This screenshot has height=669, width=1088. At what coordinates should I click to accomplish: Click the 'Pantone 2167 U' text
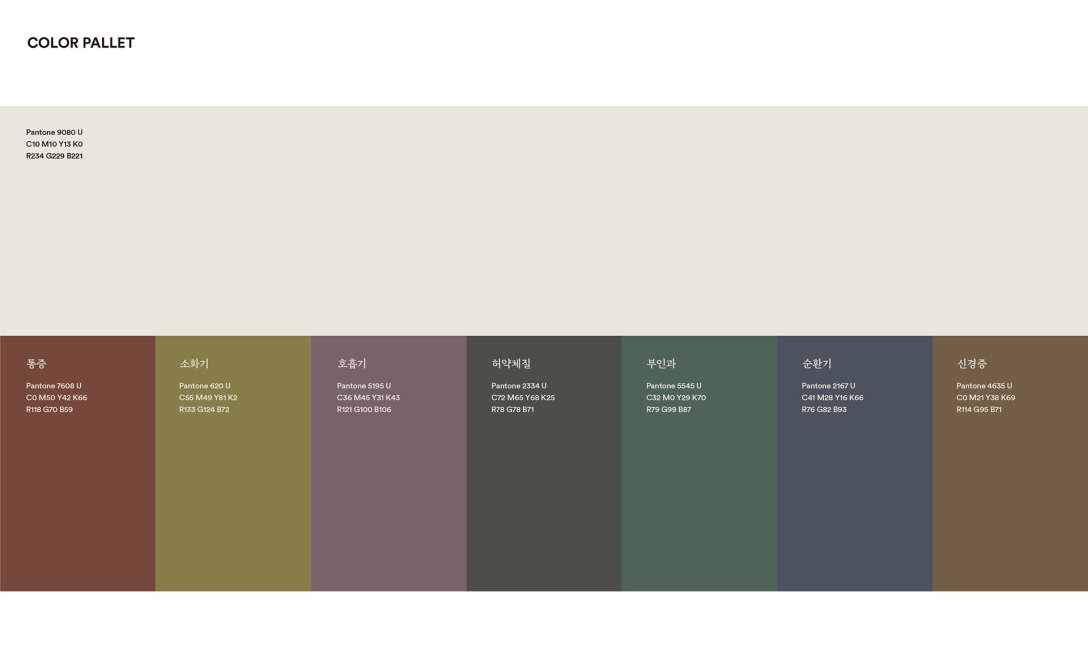point(828,386)
